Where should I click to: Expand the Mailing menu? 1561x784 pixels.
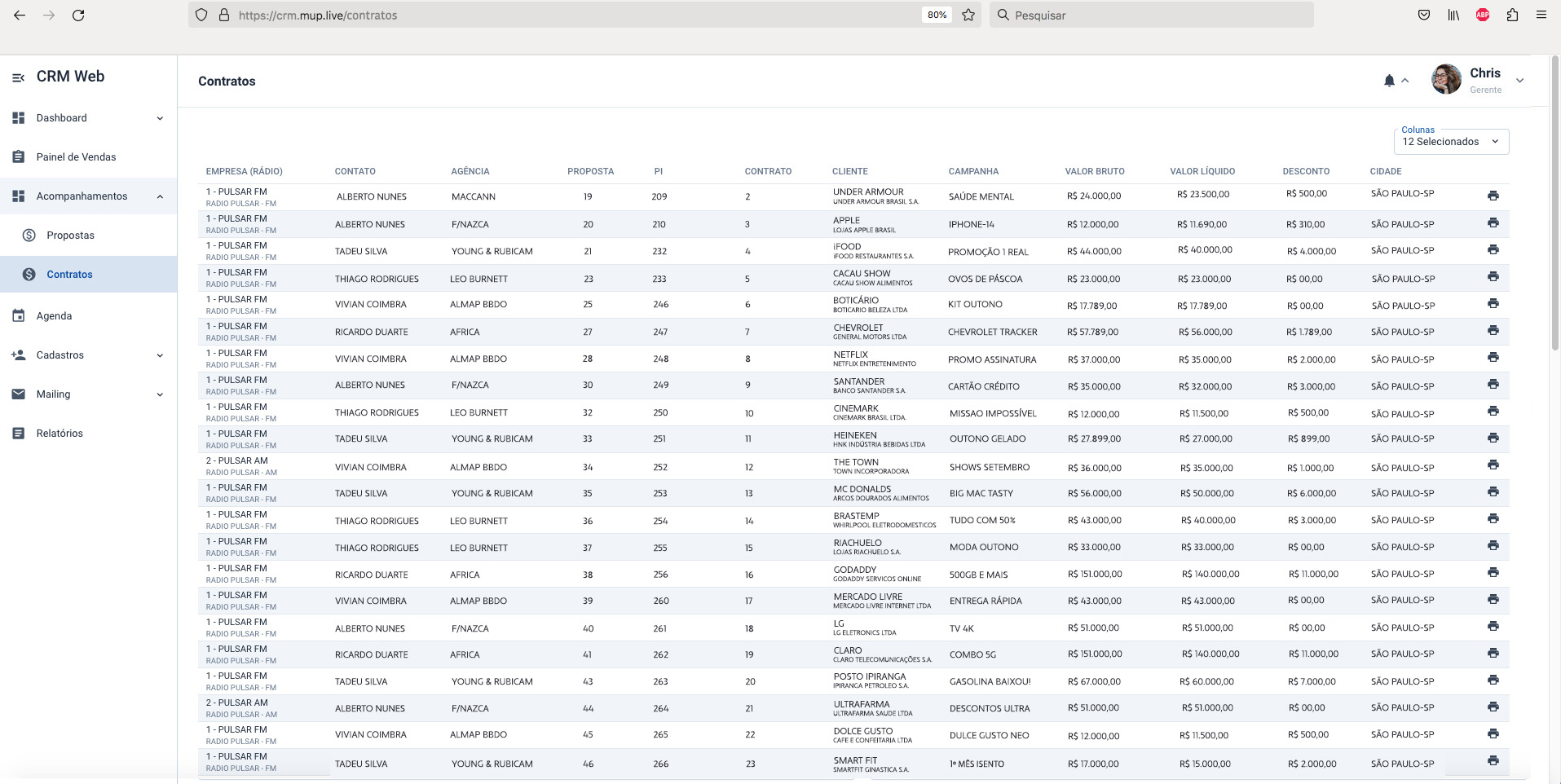(88, 394)
